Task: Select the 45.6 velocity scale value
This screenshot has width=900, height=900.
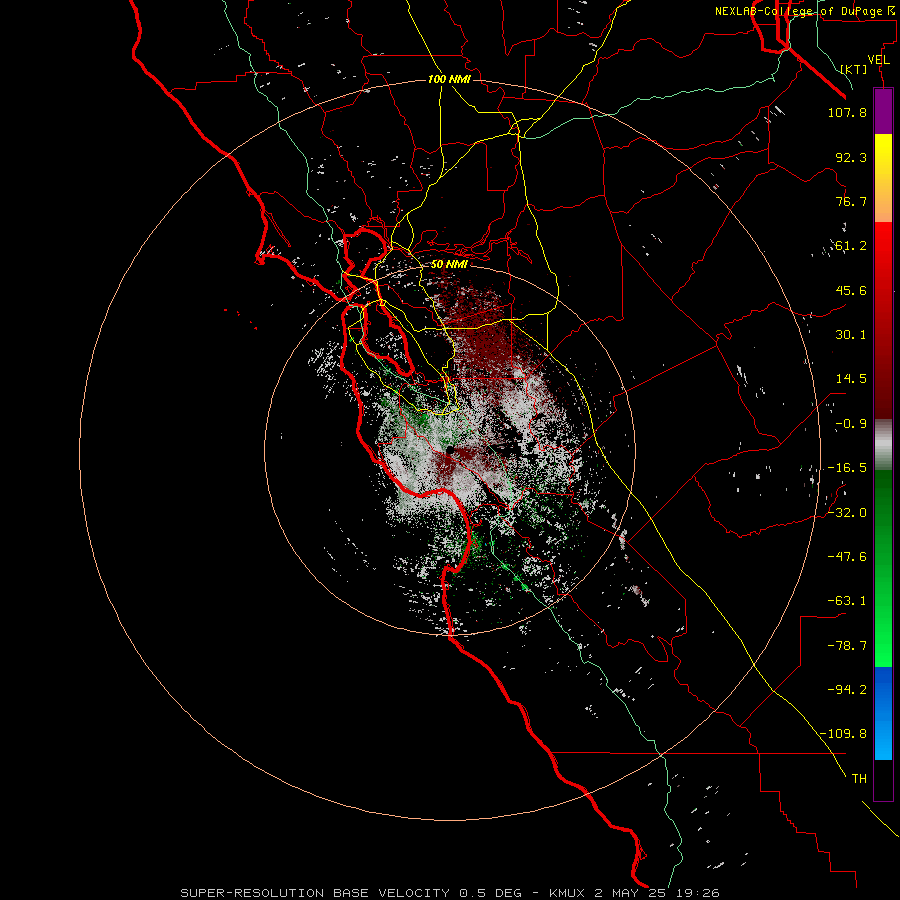Action: coord(851,290)
